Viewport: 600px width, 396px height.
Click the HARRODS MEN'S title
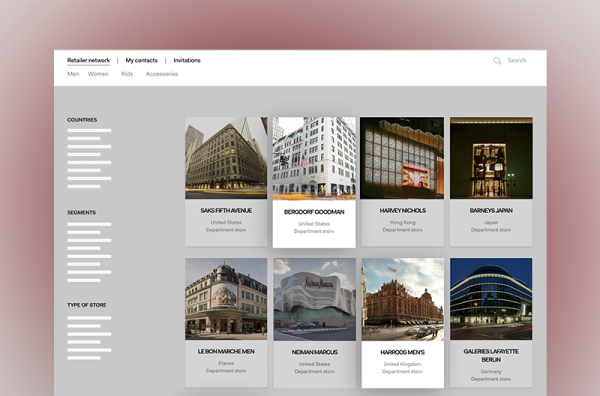403,352
